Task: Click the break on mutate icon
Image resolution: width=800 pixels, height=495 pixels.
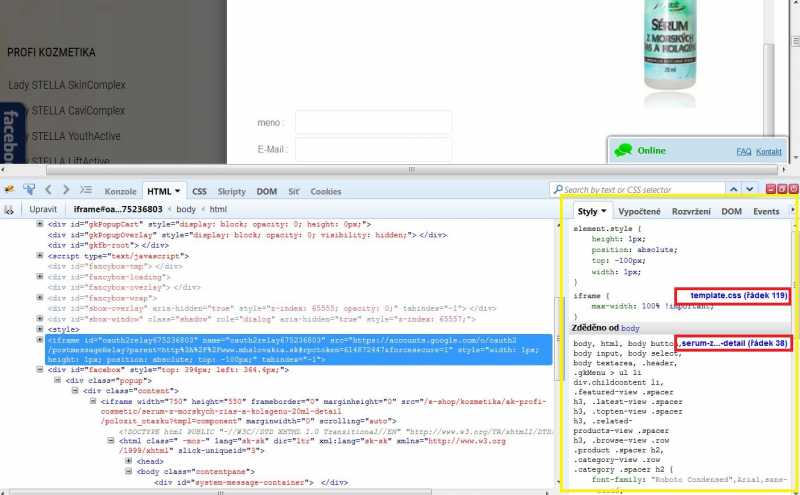Action: [9, 209]
